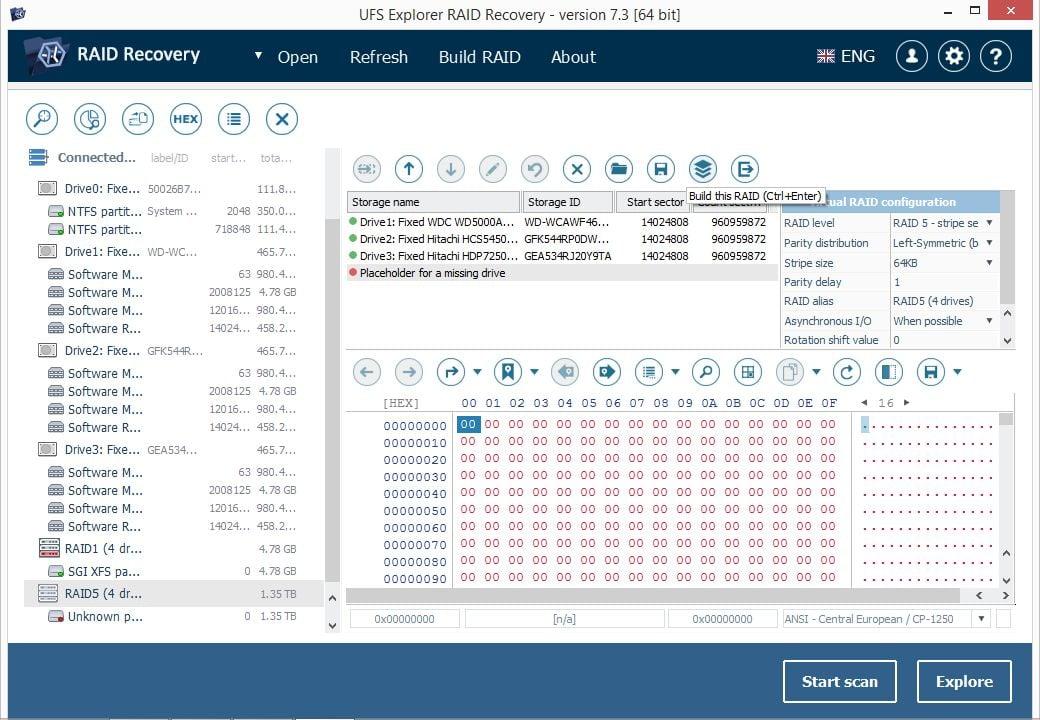This screenshot has width=1040, height=720.
Task: Click the save floppy icon in hex toolbar
Action: tap(931, 372)
